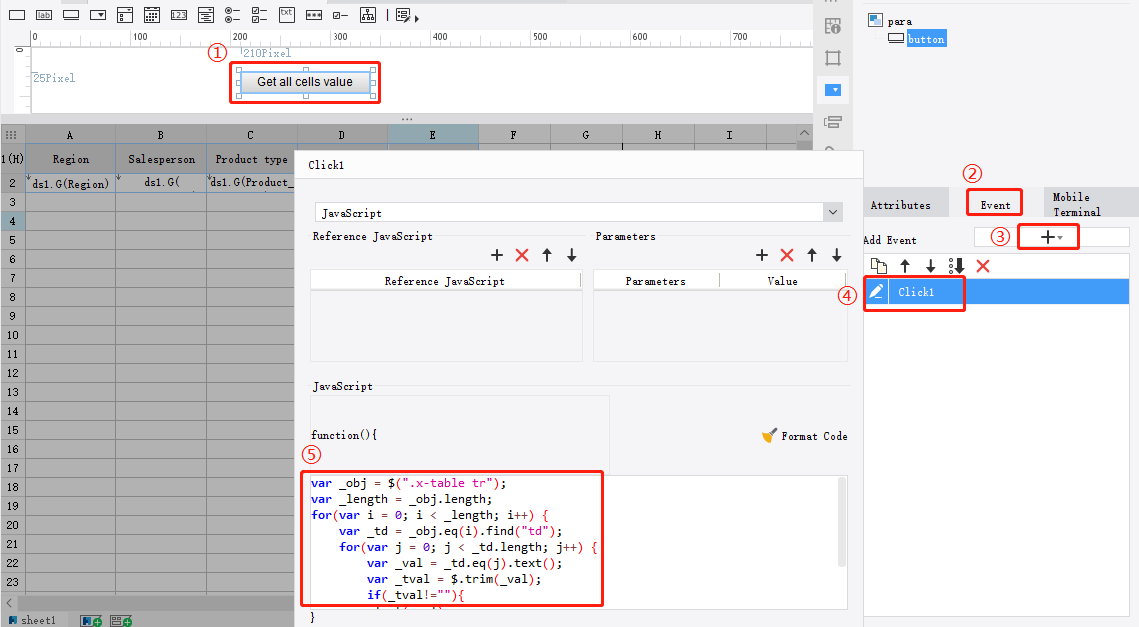Open the JavaScript event type dropdown
The image size is (1139, 627).
click(832, 213)
